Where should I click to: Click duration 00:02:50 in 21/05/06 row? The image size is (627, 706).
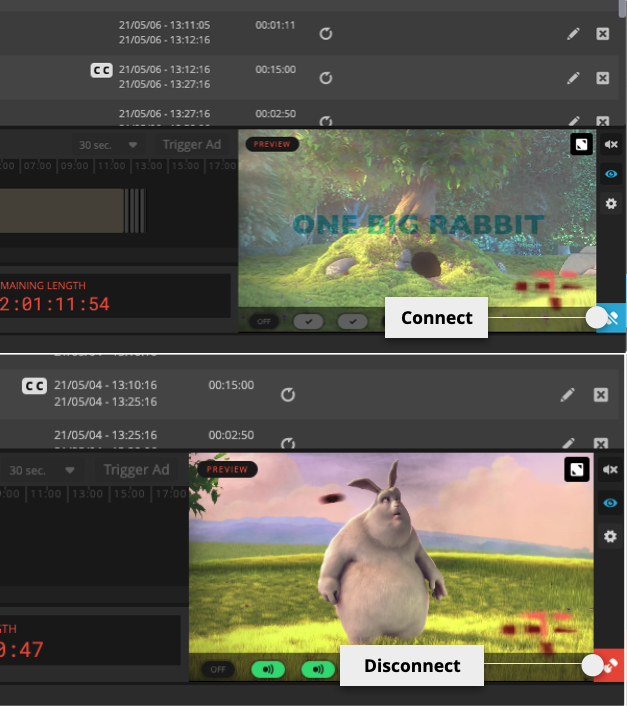275,113
